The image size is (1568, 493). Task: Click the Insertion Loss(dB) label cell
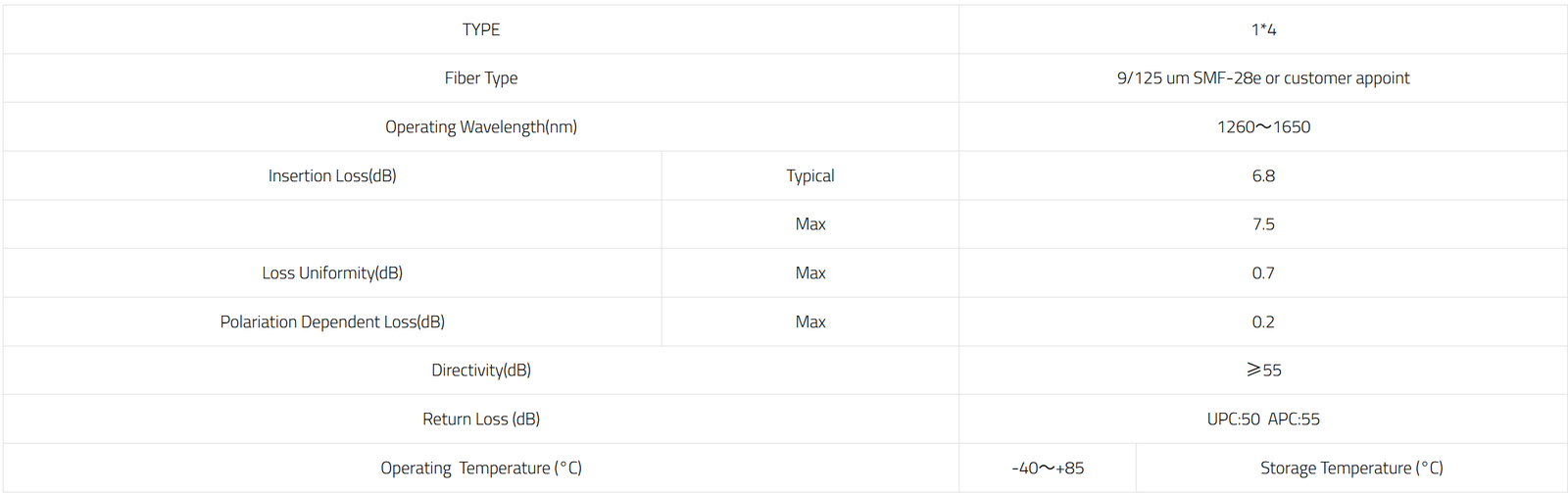pyautogui.click(x=332, y=176)
